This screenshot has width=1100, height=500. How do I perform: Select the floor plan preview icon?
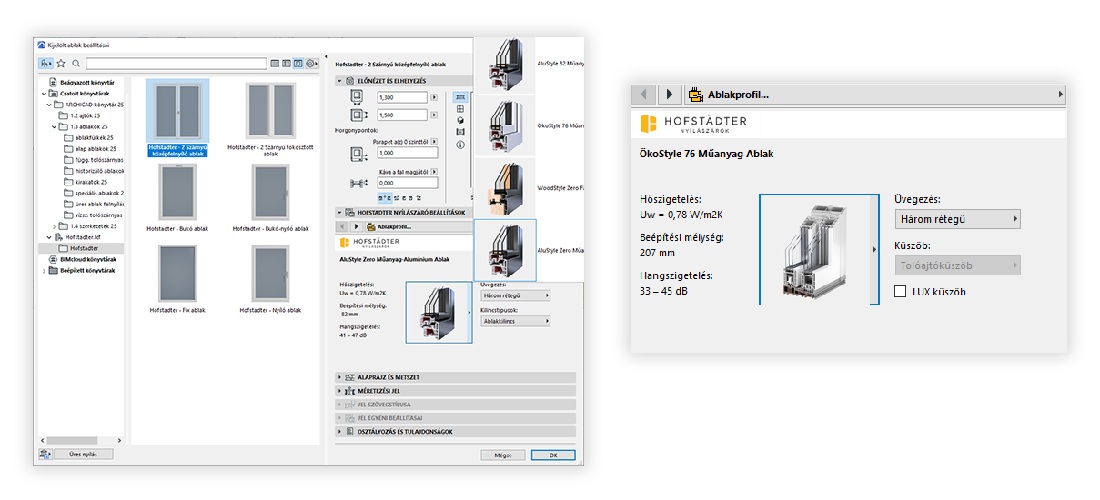click(x=460, y=97)
